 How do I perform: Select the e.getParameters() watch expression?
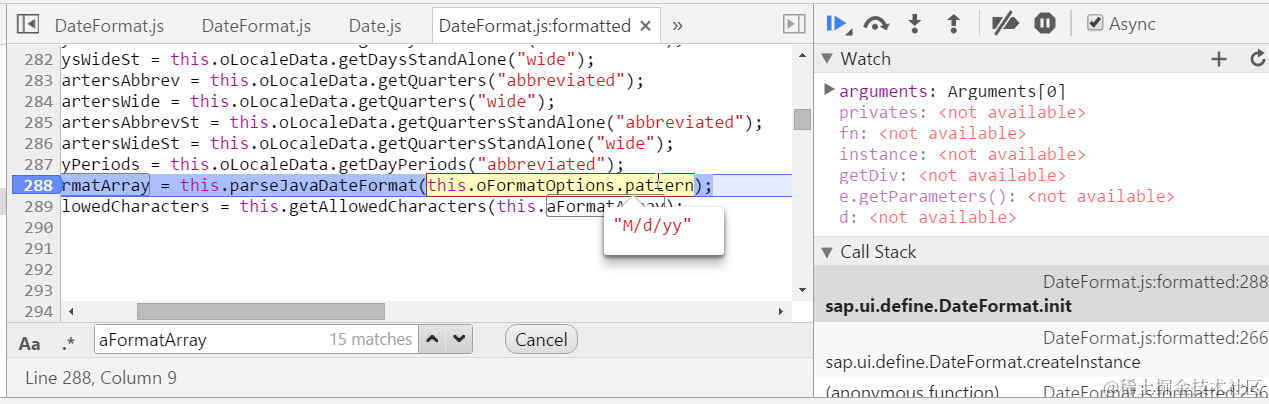(1007, 196)
